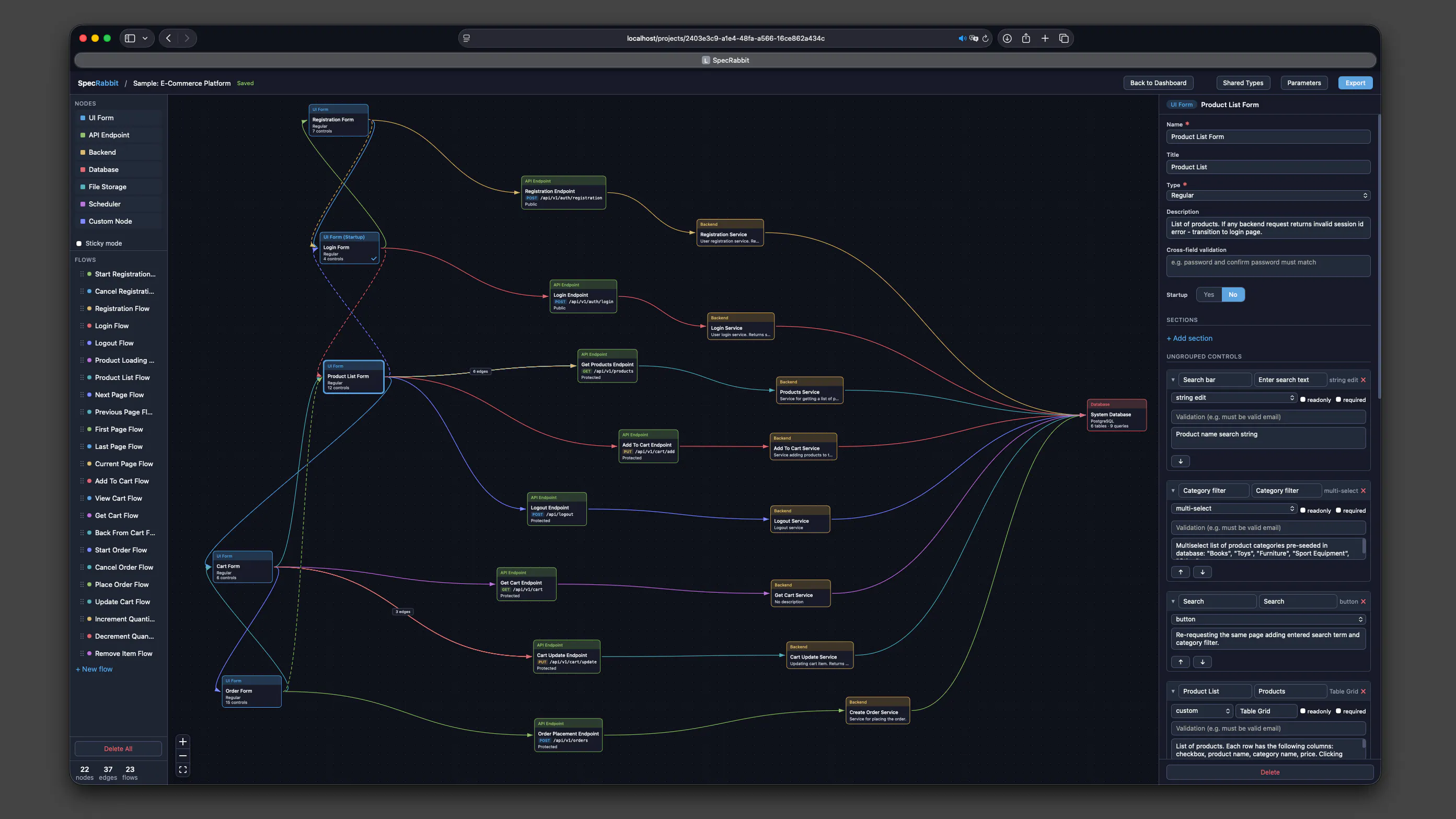Add a Scheduler node

click(x=118, y=204)
